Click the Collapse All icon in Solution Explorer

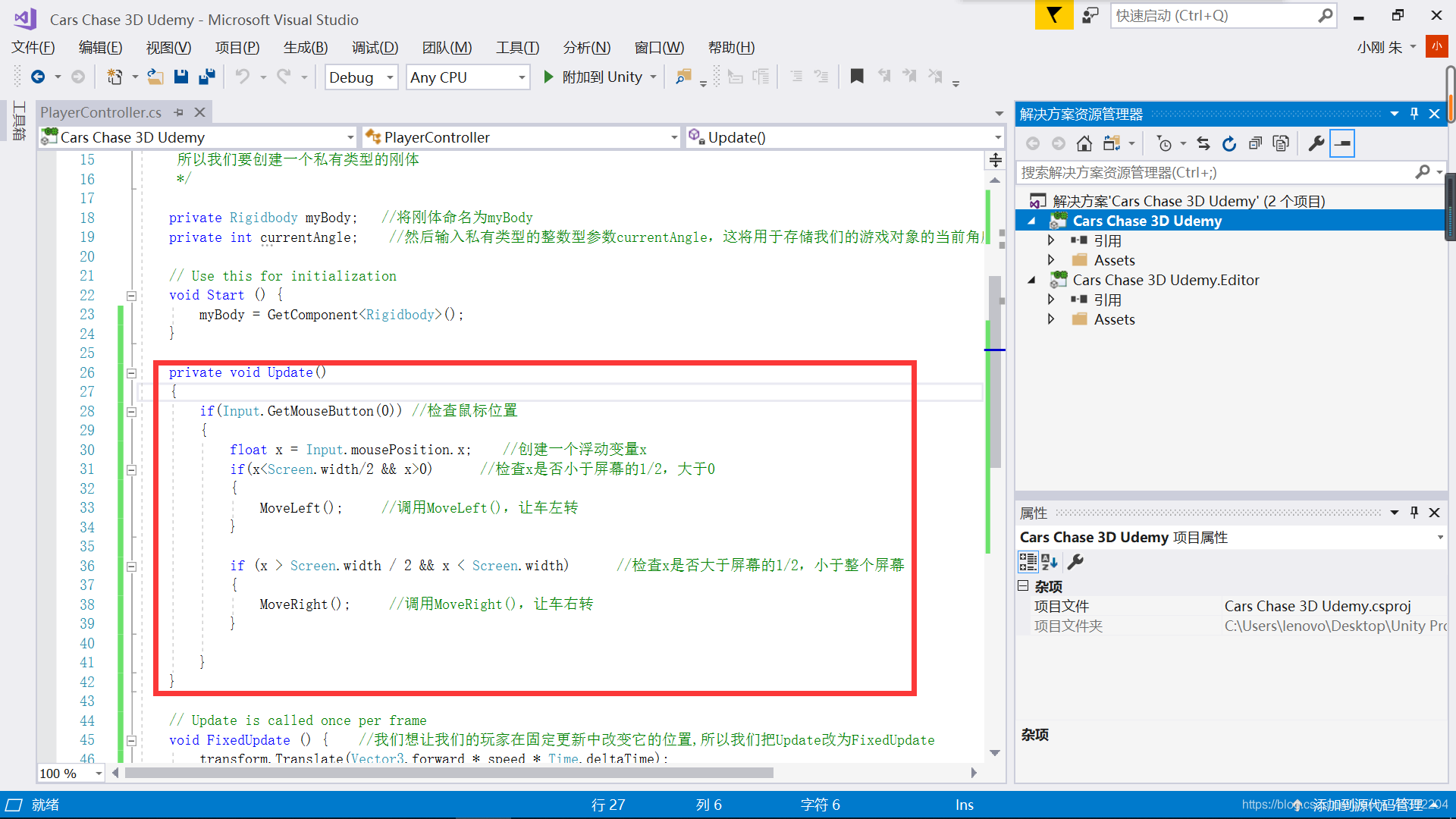(x=1256, y=143)
